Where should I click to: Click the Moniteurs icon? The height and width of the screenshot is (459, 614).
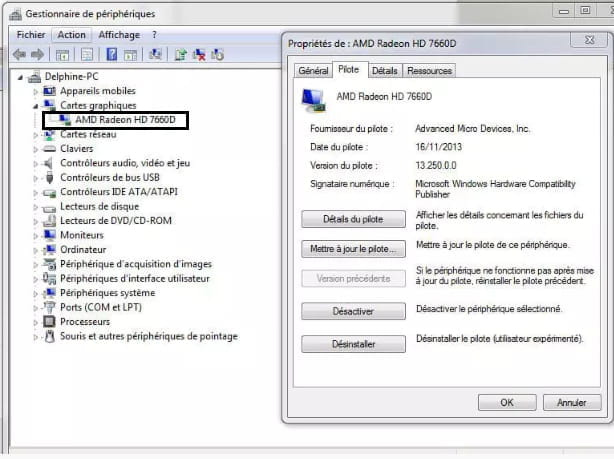point(49,235)
